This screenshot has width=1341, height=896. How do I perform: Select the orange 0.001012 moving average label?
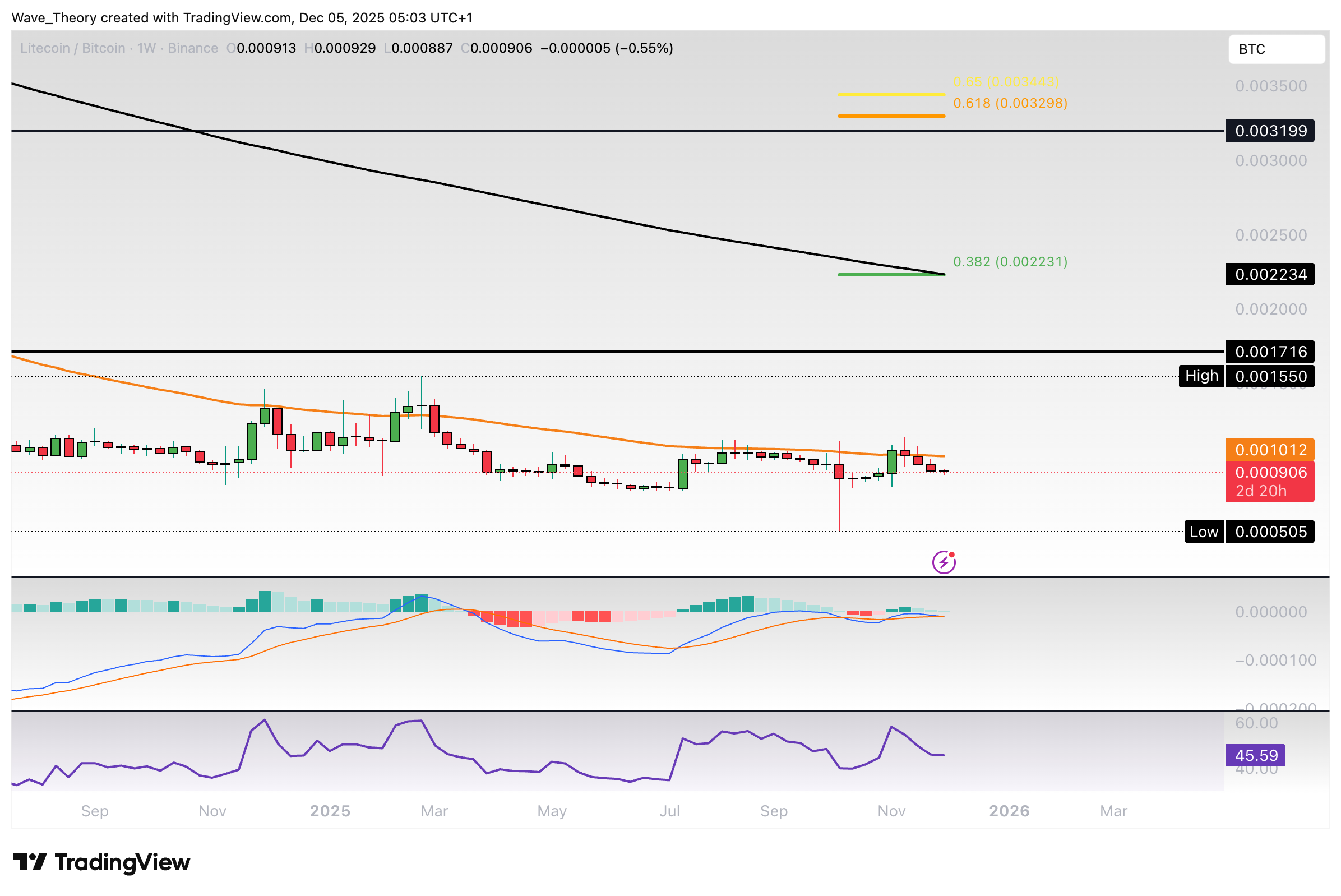pyautogui.click(x=1270, y=450)
